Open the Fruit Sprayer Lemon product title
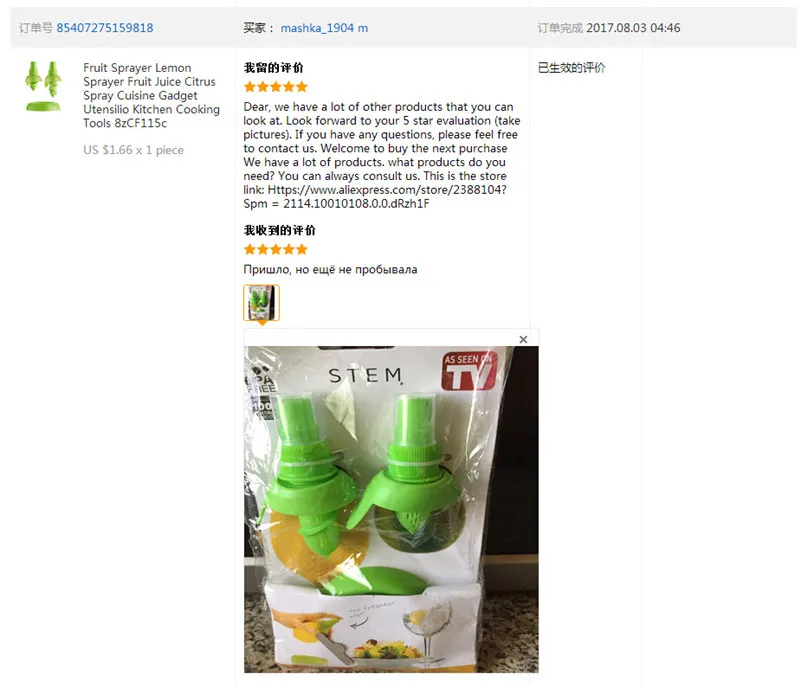The image size is (800, 685). click(x=152, y=95)
